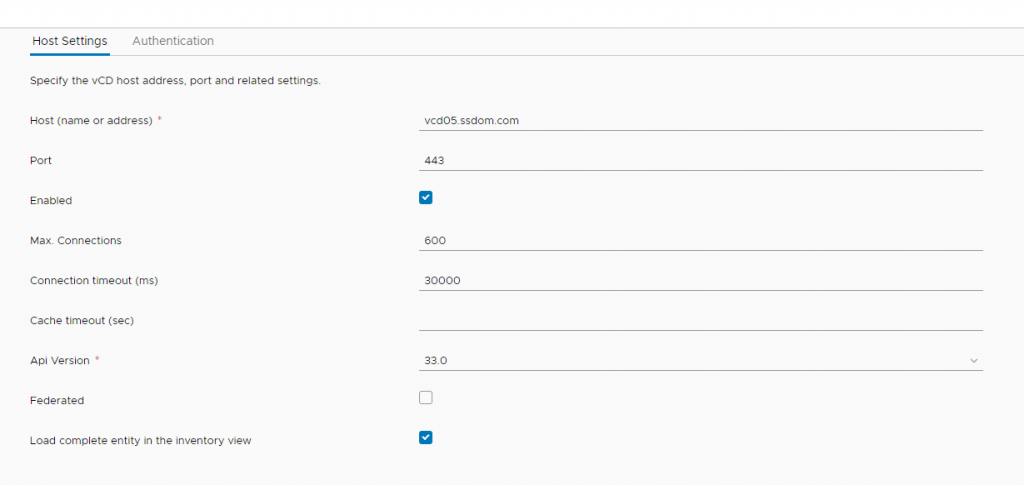Uncheck the Enabled checkbox

(x=426, y=198)
